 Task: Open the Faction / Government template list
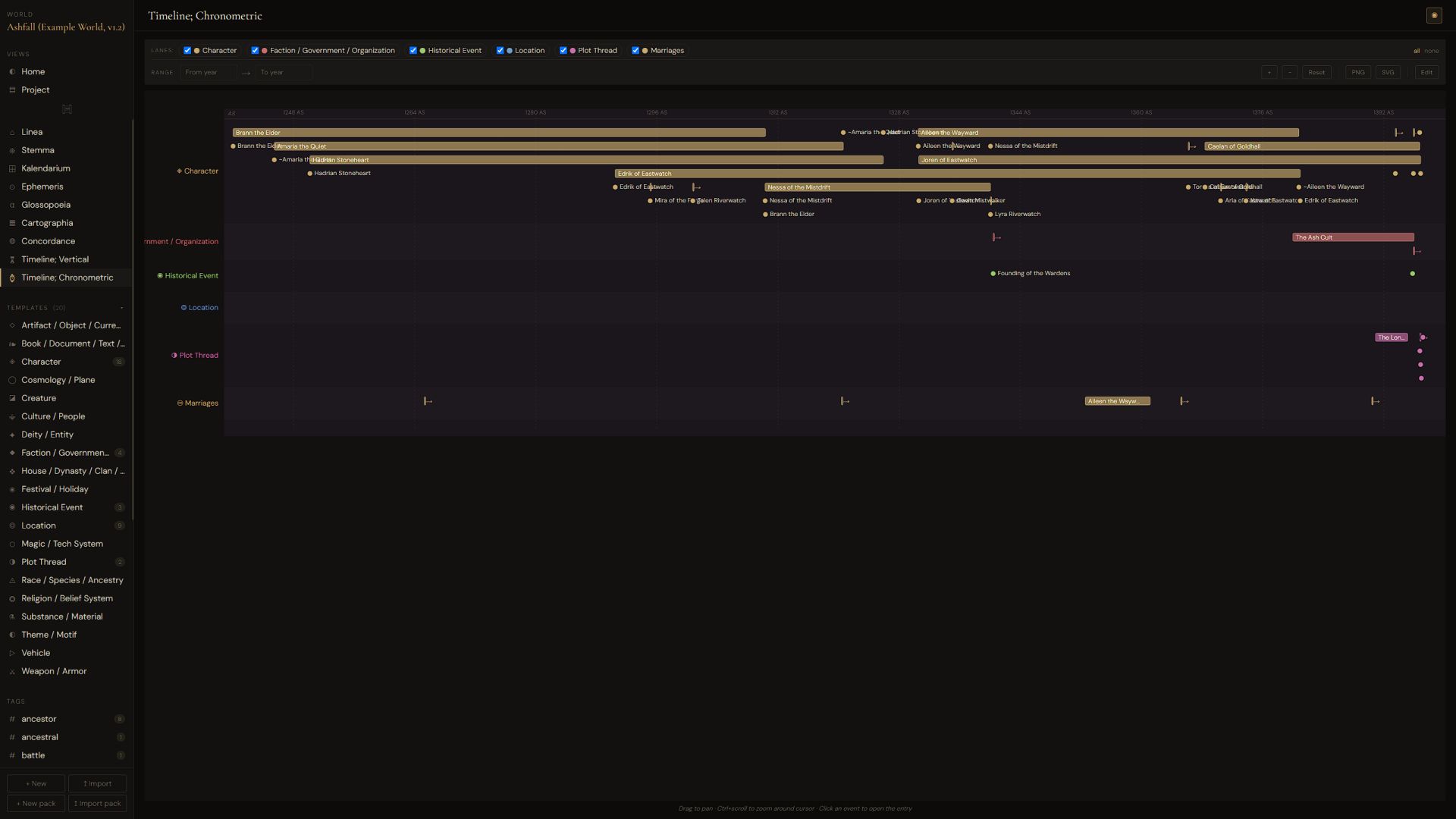(x=66, y=453)
